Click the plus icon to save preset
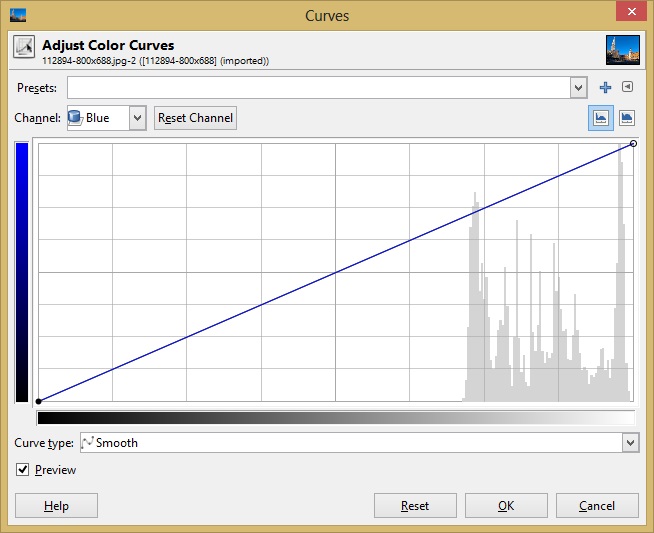Image resolution: width=654 pixels, height=533 pixels. coord(605,88)
